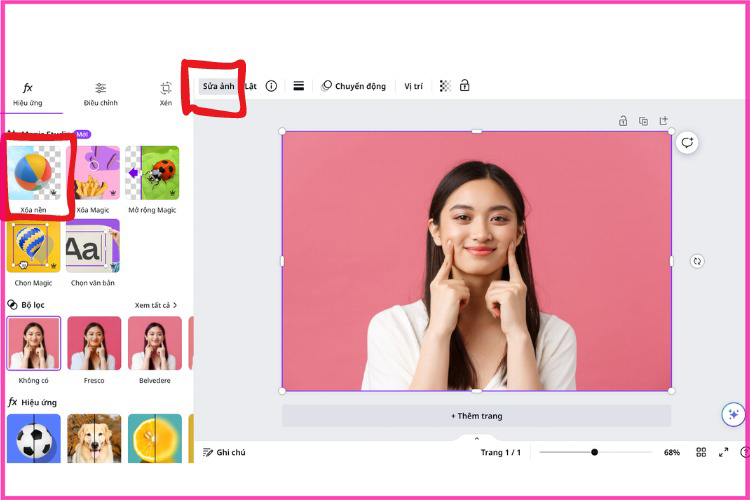This screenshot has width=750, height=500.
Task: Open the Xén crop tab
Action: point(165,94)
